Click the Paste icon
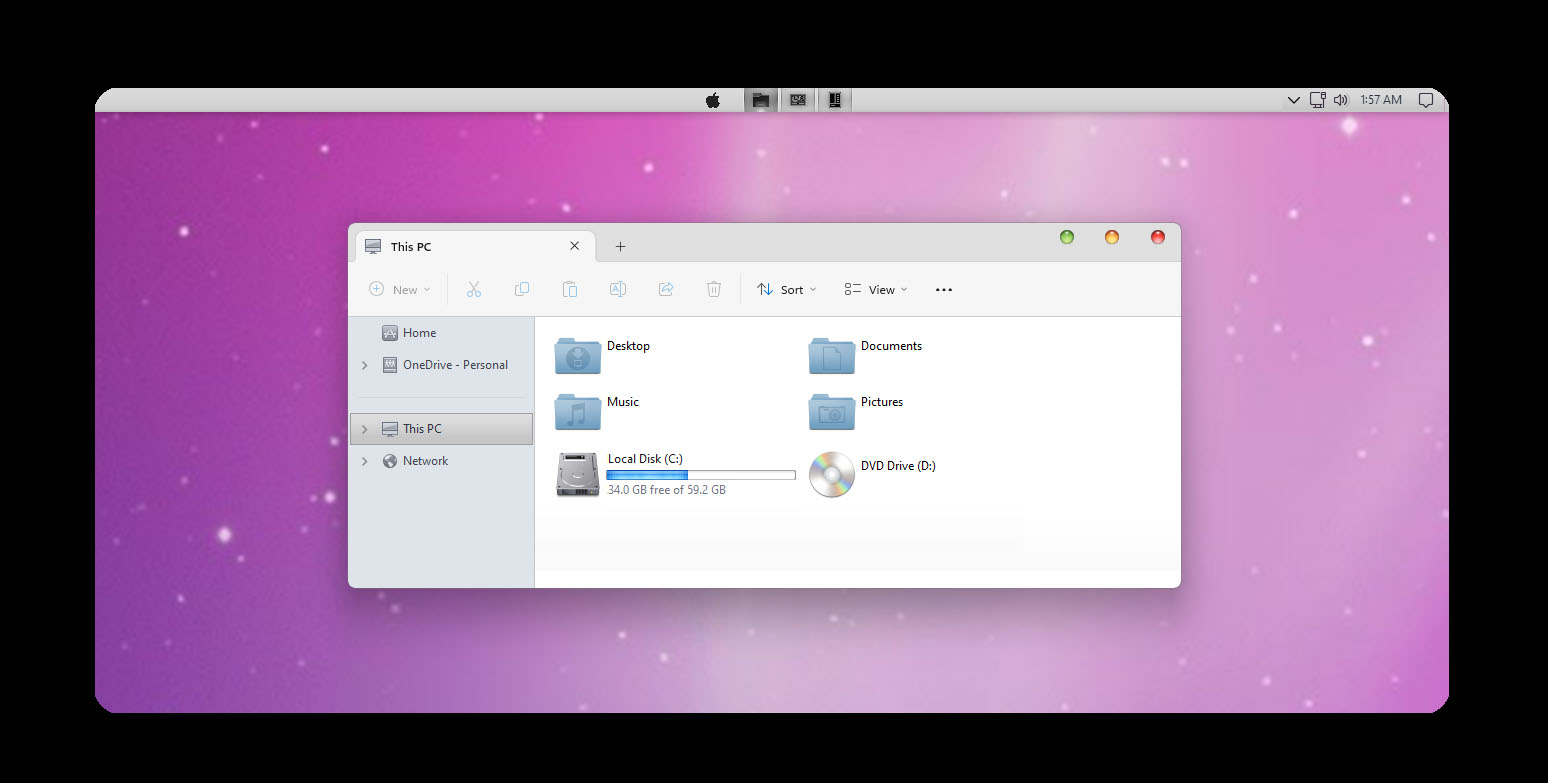Screen dimensions: 1548x783 pos(569,289)
